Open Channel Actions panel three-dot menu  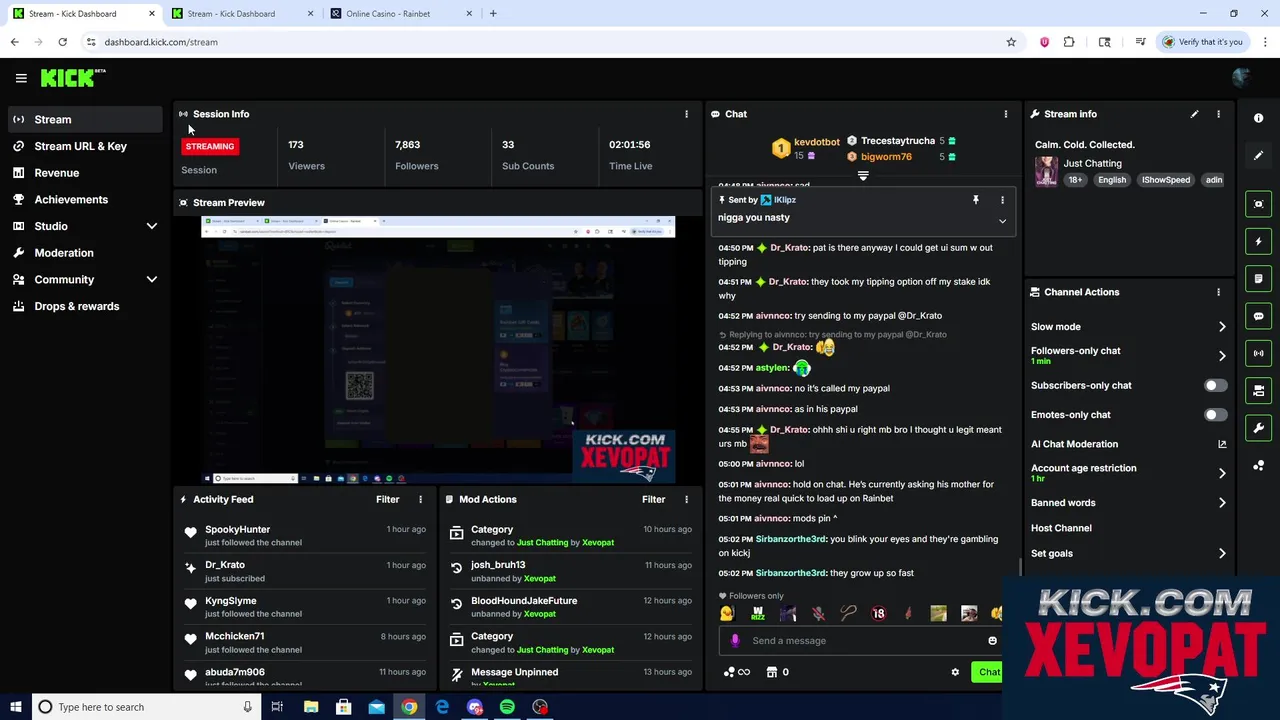tap(1218, 292)
